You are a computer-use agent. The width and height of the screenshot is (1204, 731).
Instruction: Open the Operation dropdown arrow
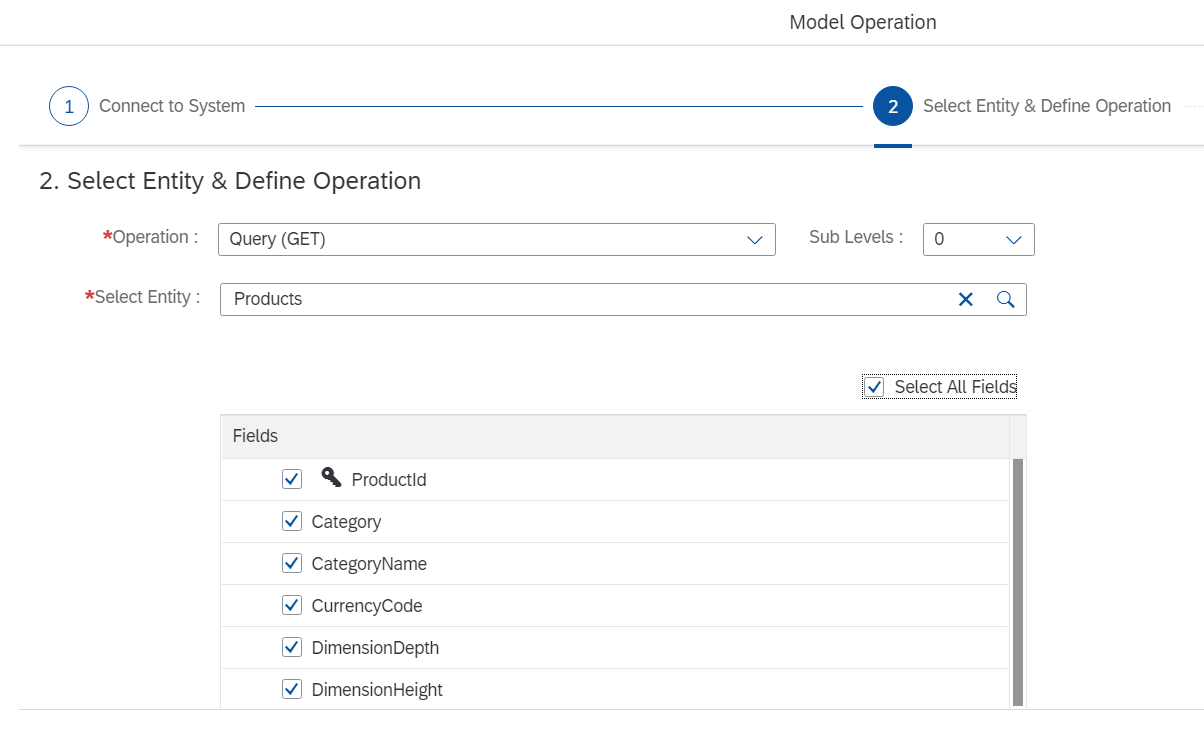pyautogui.click(x=755, y=240)
